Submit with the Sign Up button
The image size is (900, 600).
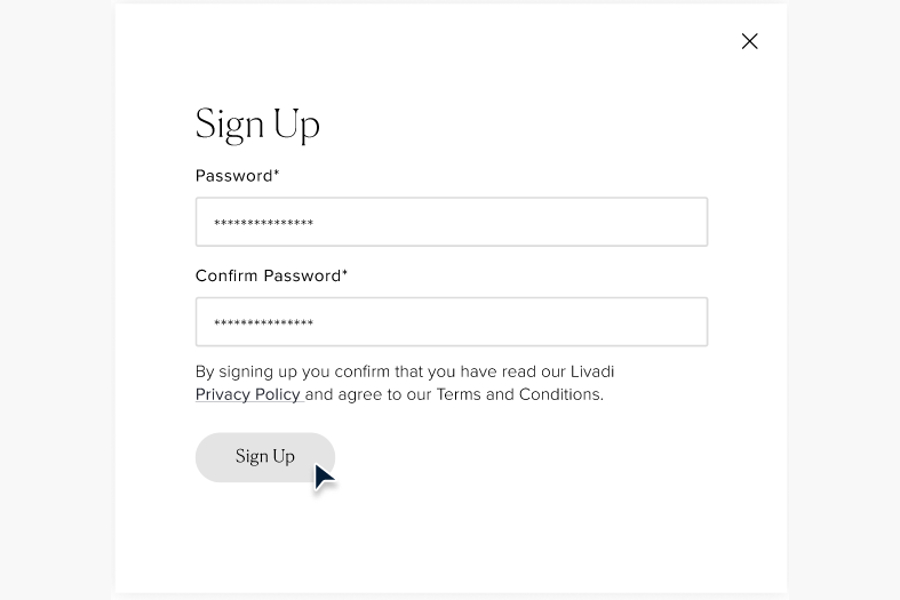pos(265,457)
